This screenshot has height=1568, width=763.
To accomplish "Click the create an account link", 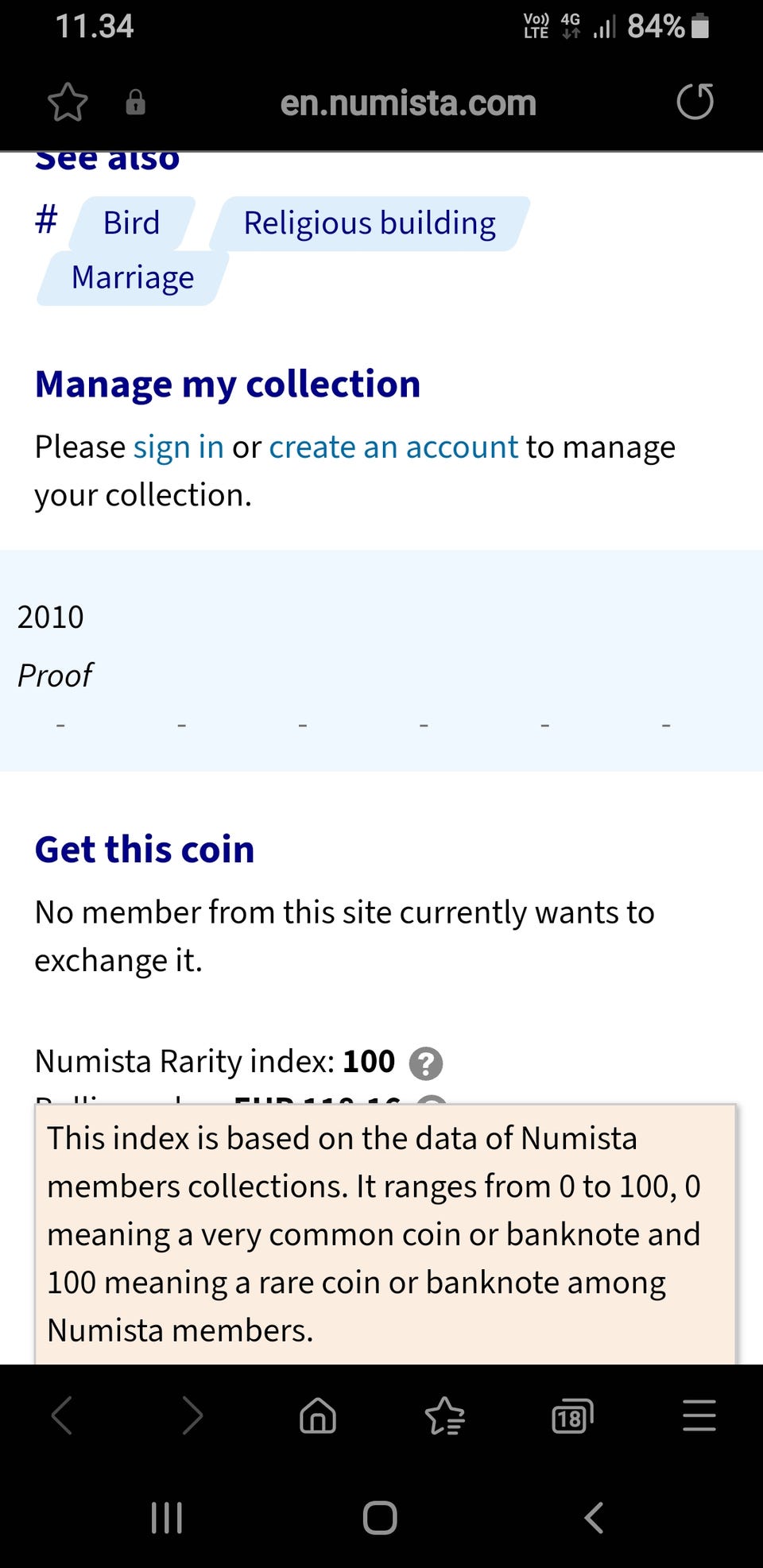I will [x=393, y=447].
